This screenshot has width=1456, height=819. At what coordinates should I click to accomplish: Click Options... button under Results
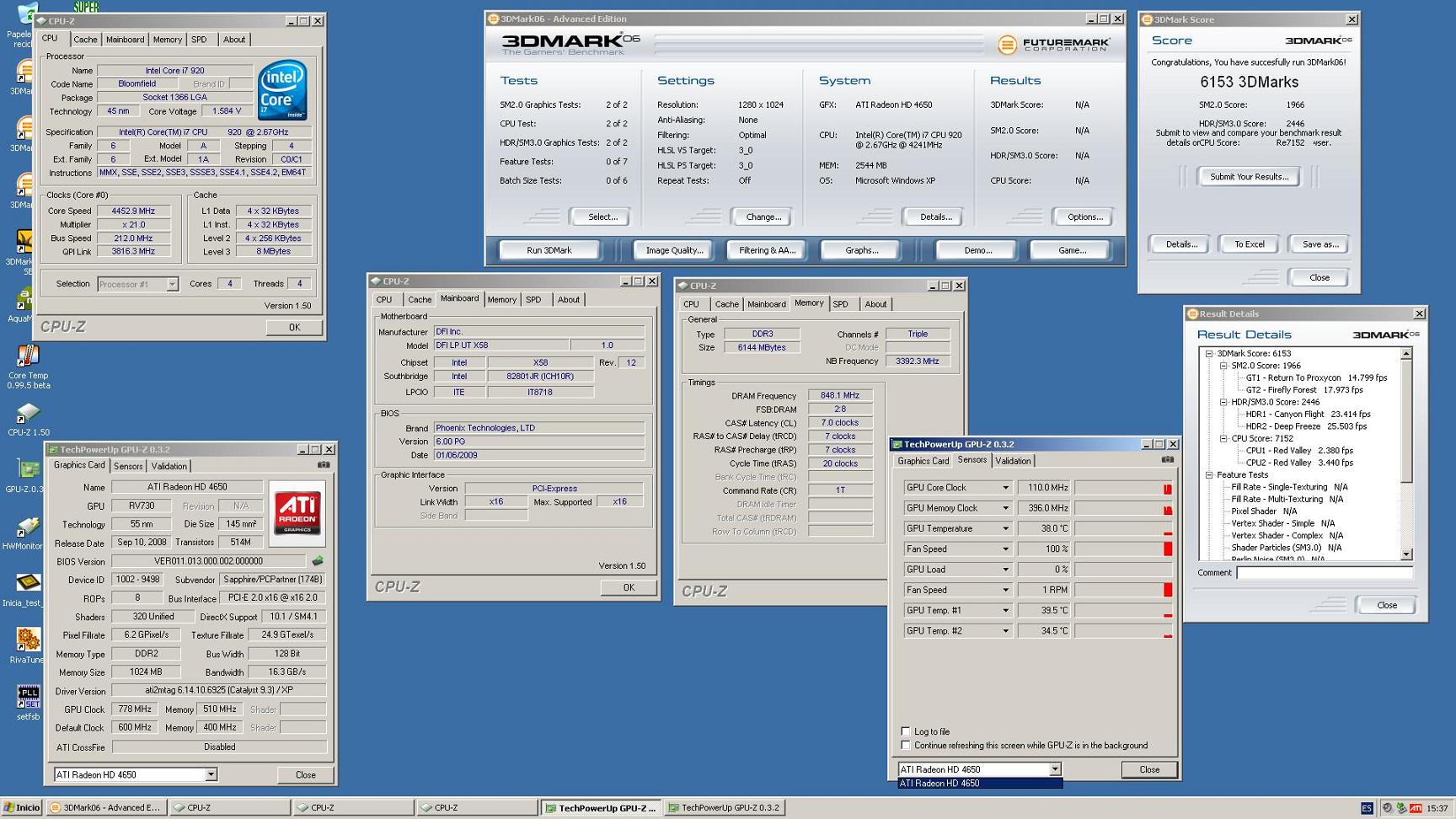pyautogui.click(x=1085, y=217)
